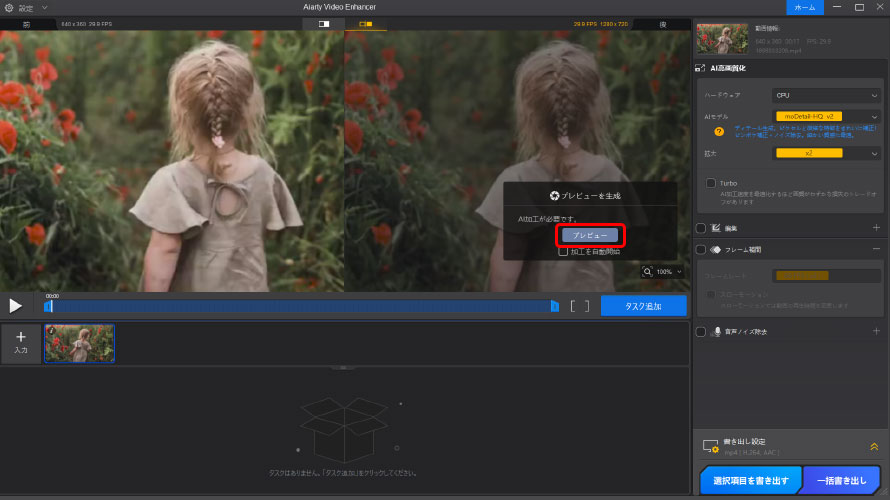Switch to the 前 view tab
890x500 pixels.
click(27, 24)
